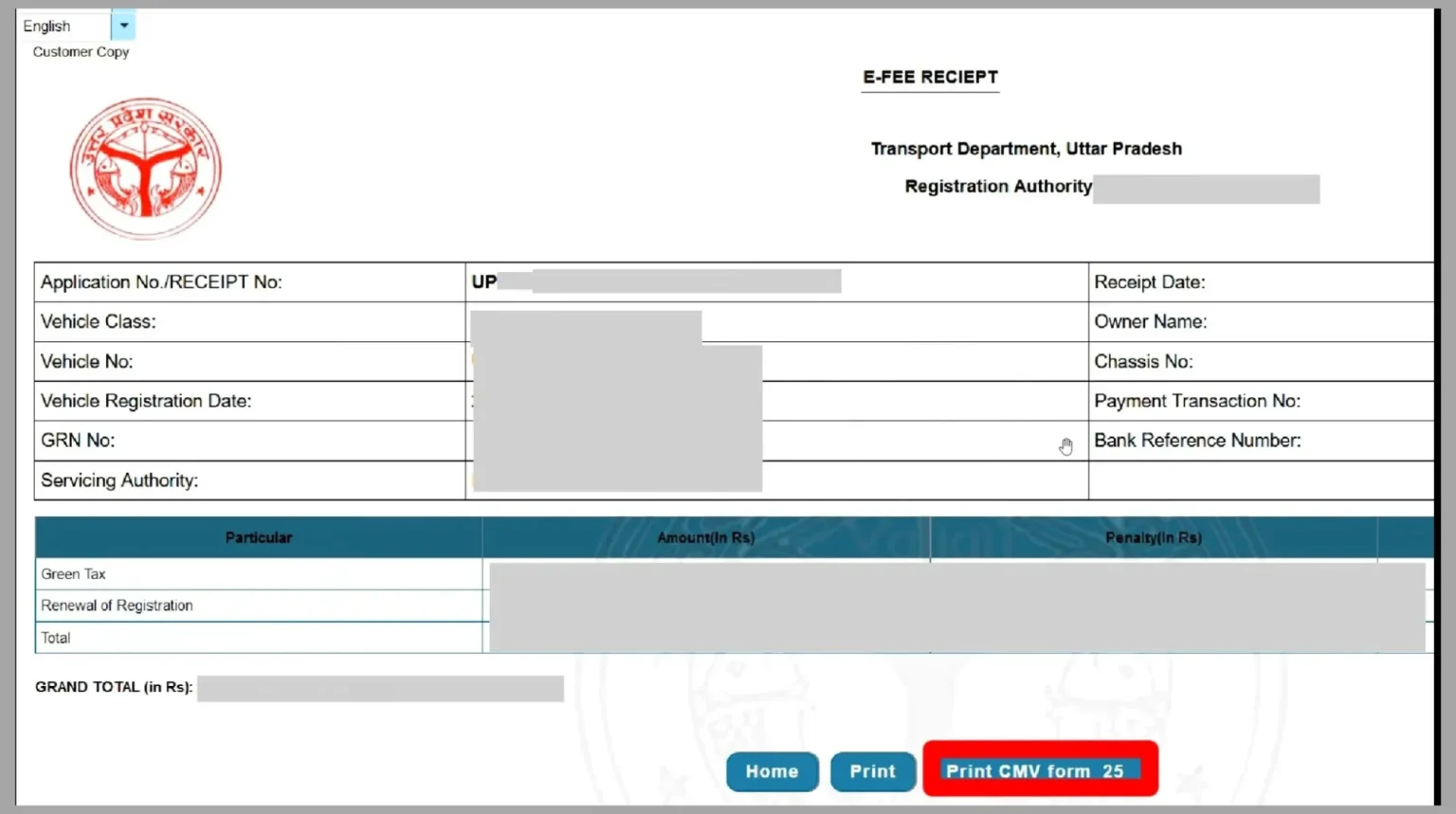
Task: Select the Renewal of Registration row
Action: (117, 606)
